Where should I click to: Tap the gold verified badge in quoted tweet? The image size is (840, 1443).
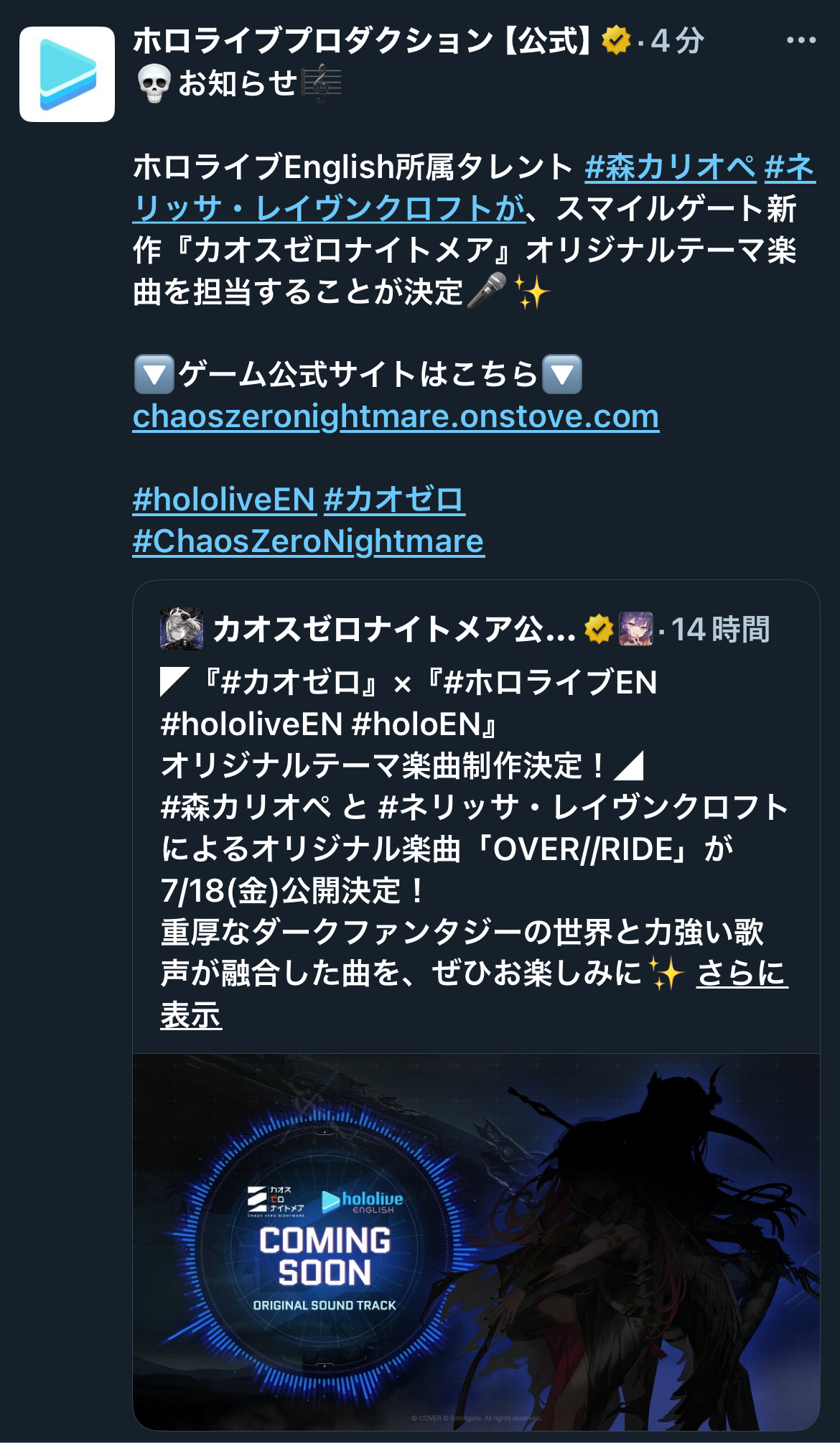(x=599, y=629)
